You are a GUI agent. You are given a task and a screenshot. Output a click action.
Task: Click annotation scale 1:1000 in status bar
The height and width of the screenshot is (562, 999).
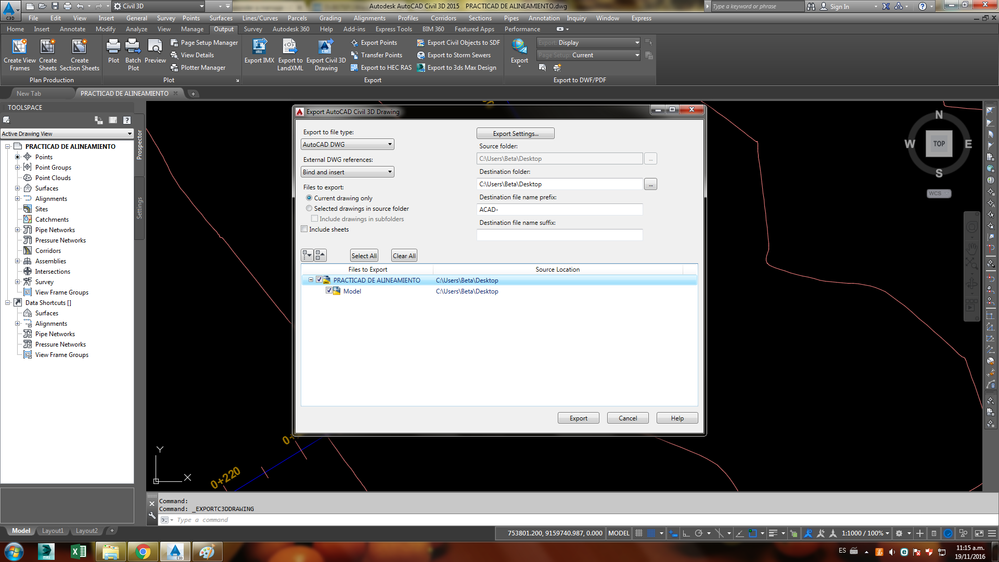pos(865,533)
